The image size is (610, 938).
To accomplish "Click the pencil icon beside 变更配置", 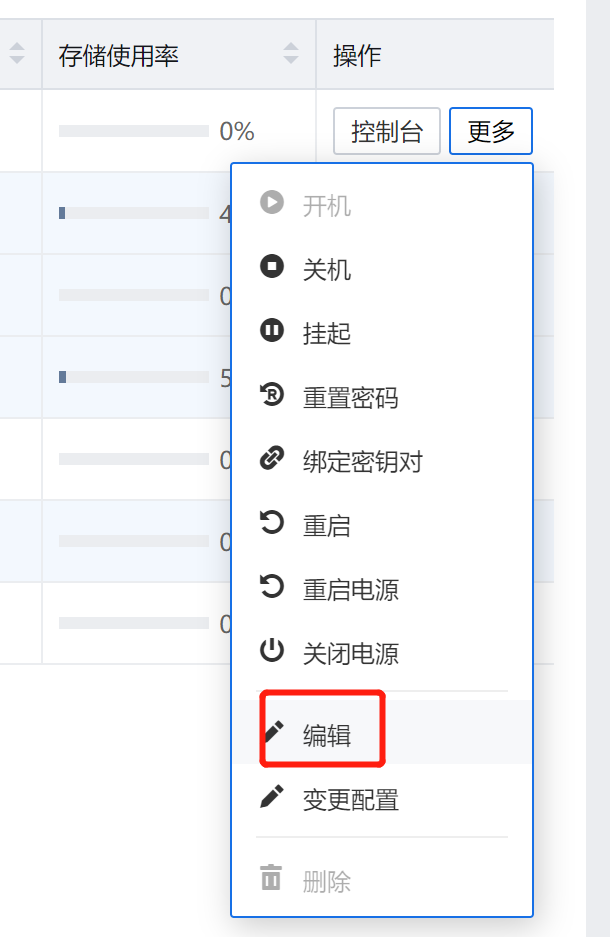I will 271,798.
